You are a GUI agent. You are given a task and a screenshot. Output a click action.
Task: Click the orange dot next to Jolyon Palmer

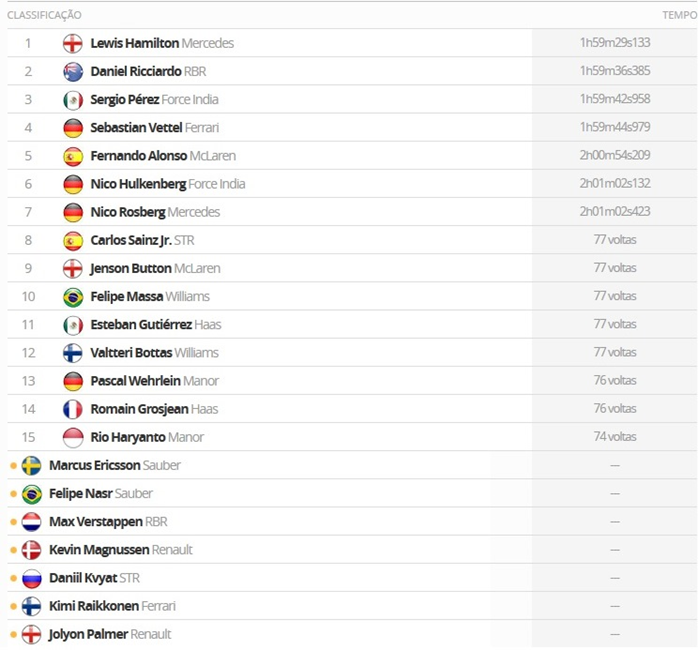[13, 634]
